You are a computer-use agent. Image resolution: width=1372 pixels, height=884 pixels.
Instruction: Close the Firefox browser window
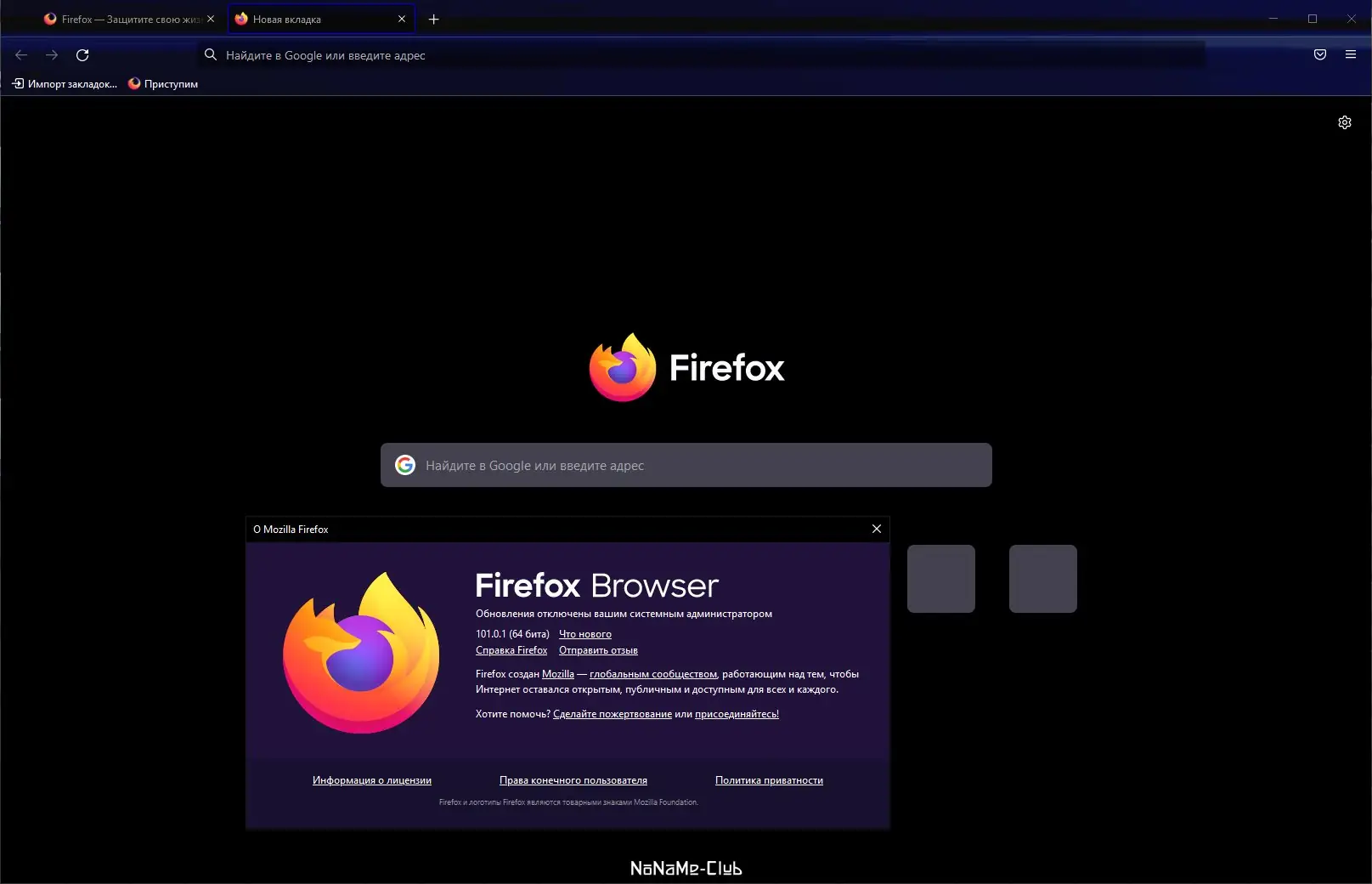point(1352,19)
